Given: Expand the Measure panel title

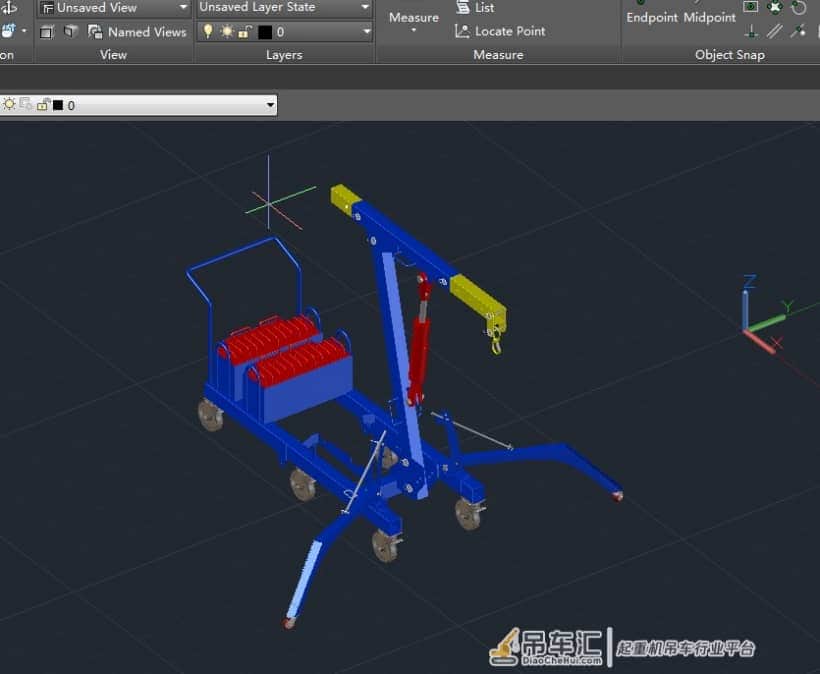Looking at the screenshot, I should coord(498,55).
